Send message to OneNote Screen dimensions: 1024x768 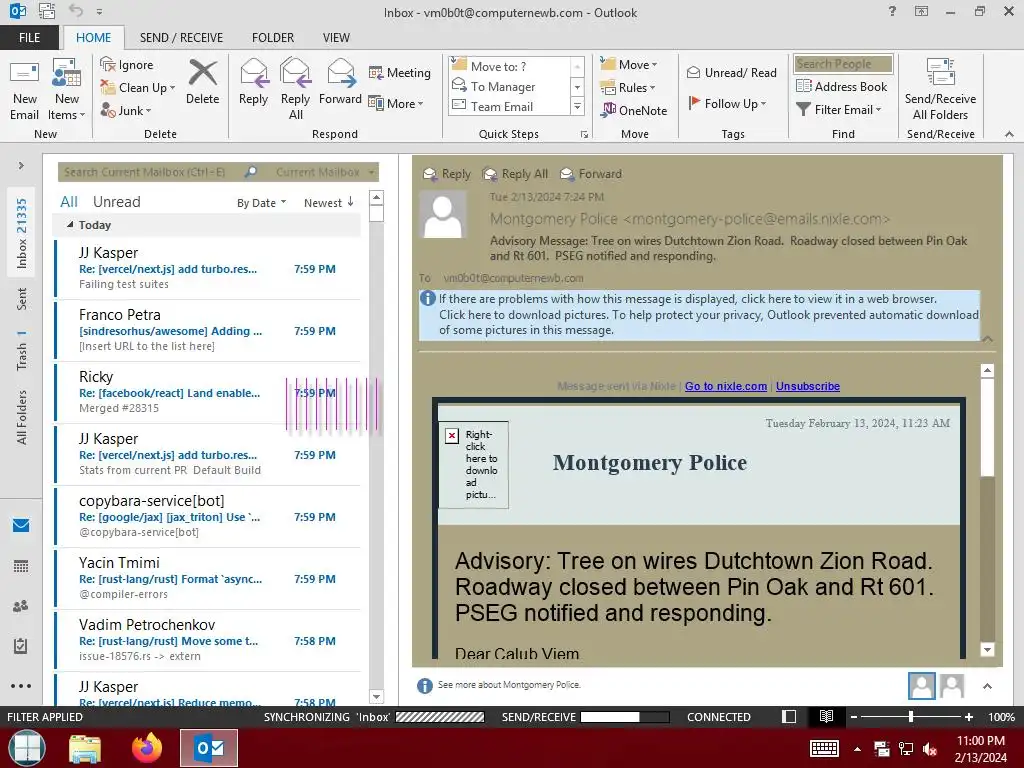[634, 110]
